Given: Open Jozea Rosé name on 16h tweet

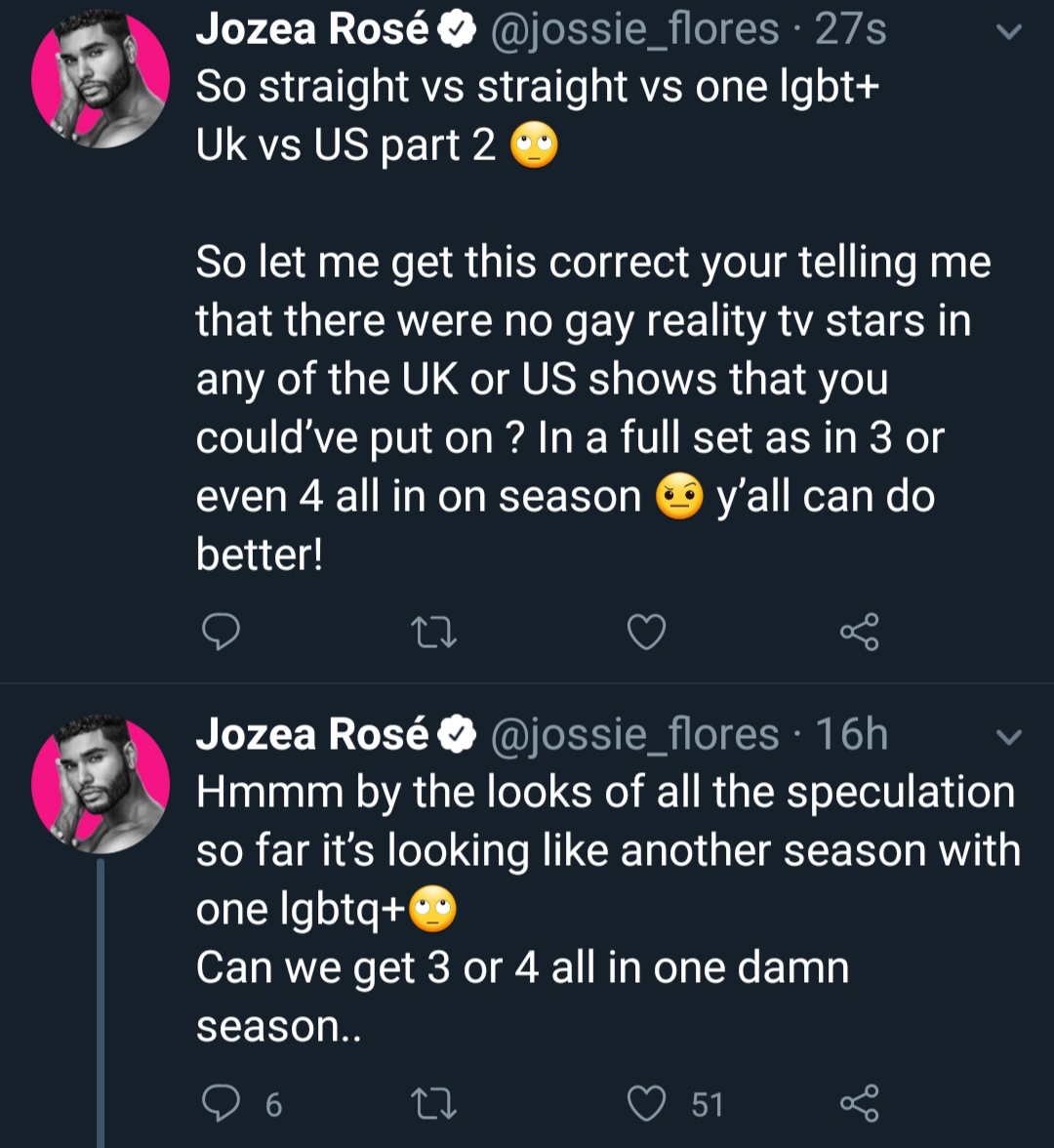Looking at the screenshot, I should coord(312,734).
